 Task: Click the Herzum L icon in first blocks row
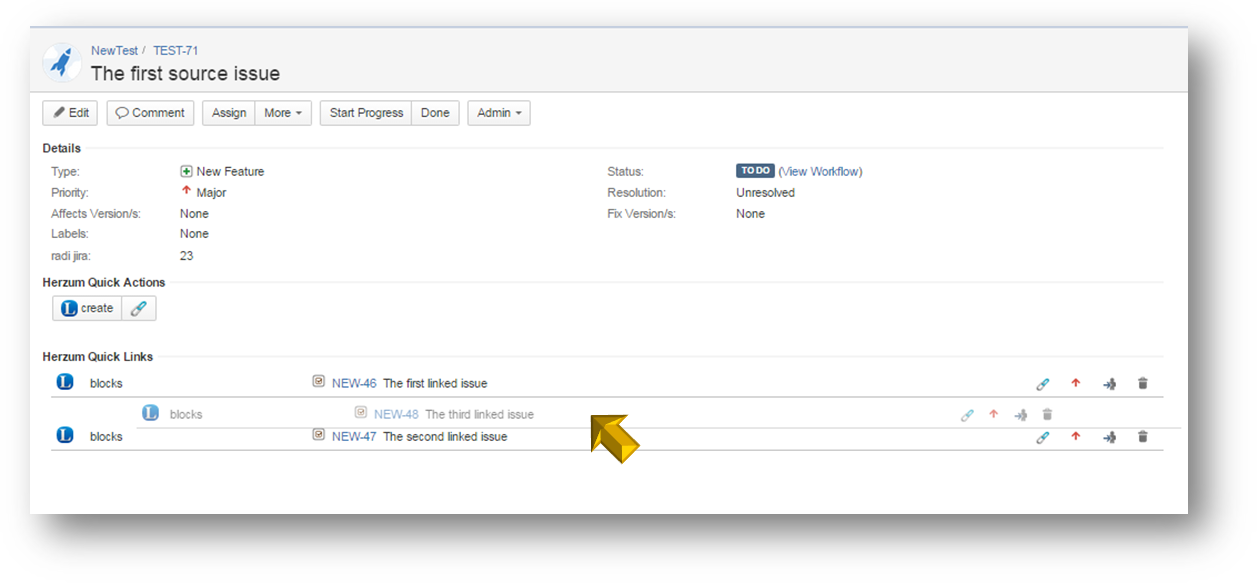(65, 382)
